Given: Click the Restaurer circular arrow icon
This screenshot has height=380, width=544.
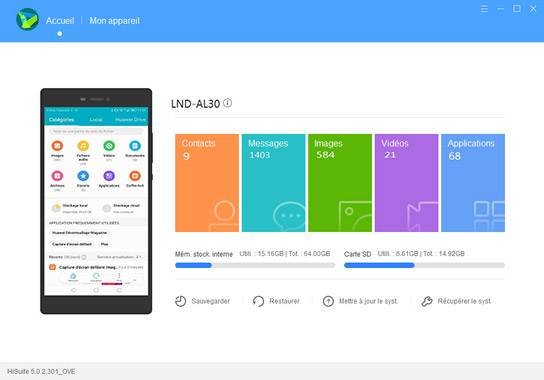Looking at the screenshot, I should (x=258, y=301).
